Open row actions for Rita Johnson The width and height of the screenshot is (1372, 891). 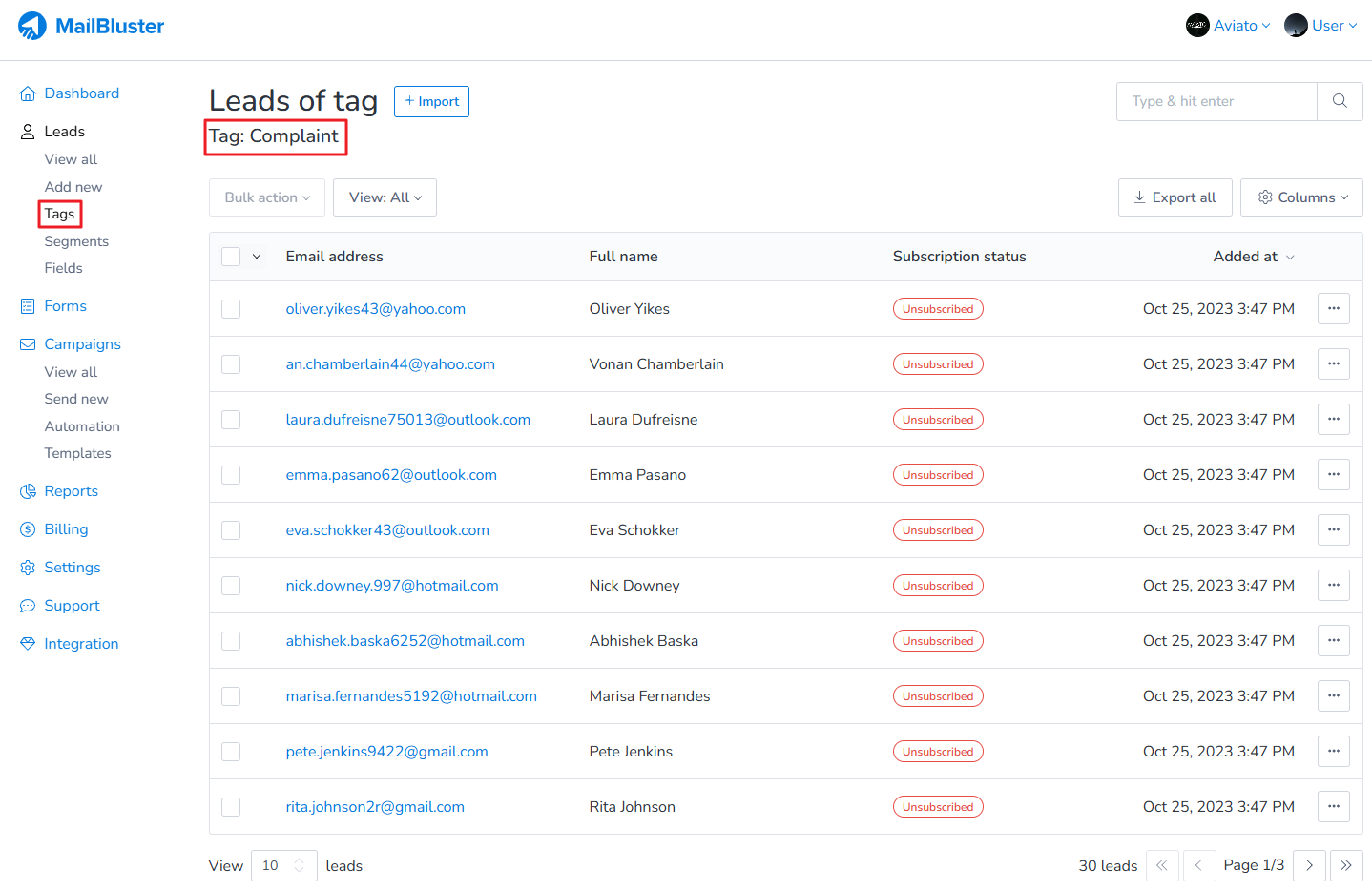[1333, 807]
